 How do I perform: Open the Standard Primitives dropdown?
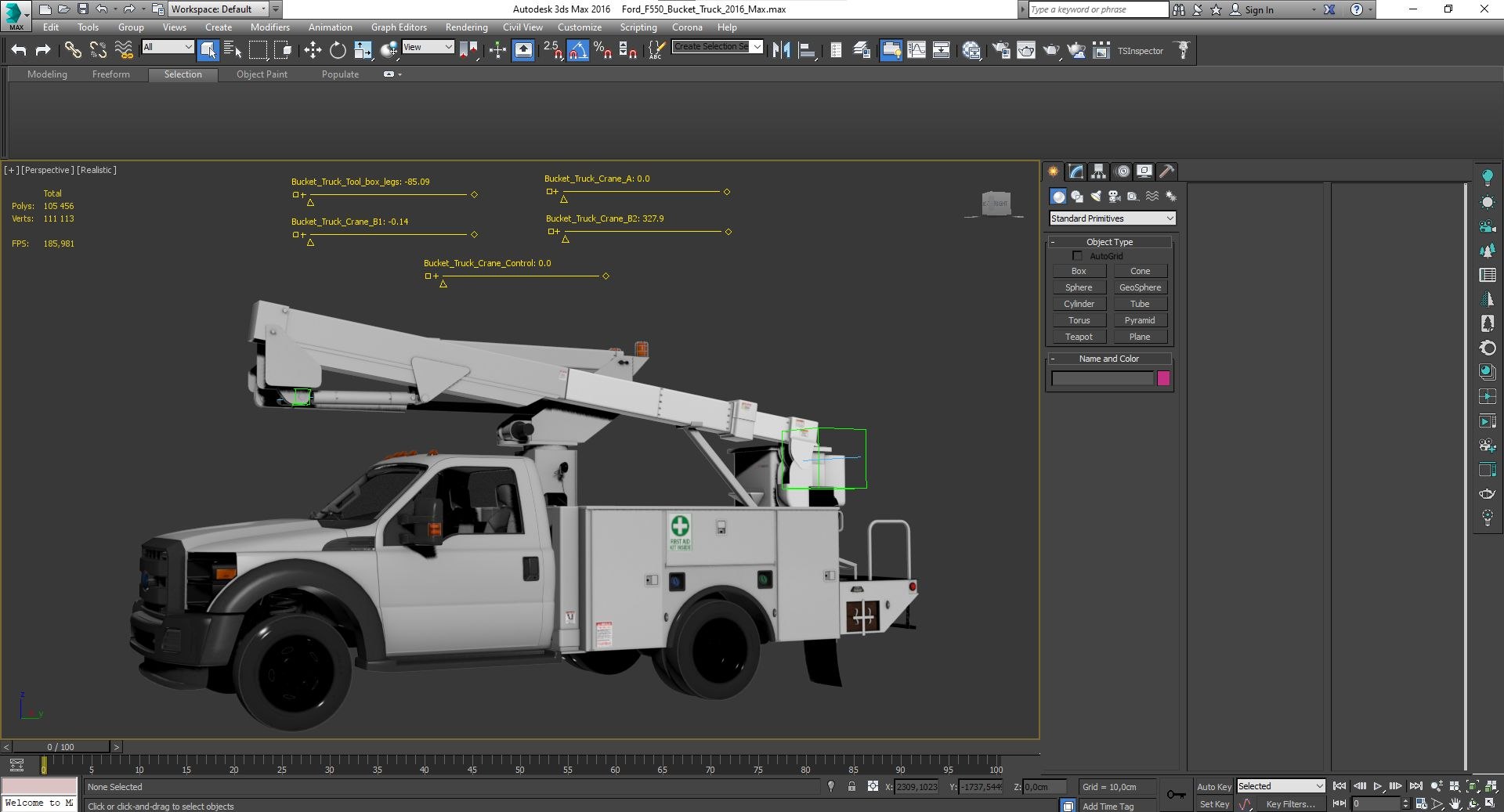[1112, 218]
